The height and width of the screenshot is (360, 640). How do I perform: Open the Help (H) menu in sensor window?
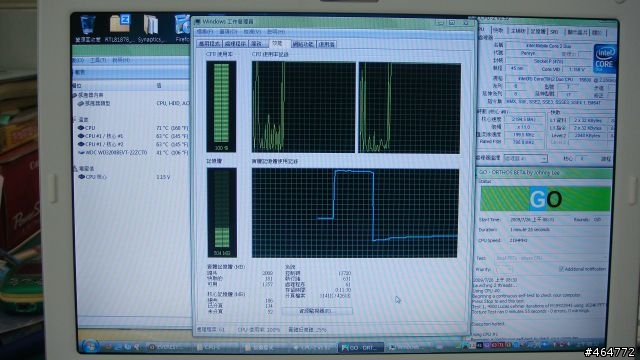[121, 60]
